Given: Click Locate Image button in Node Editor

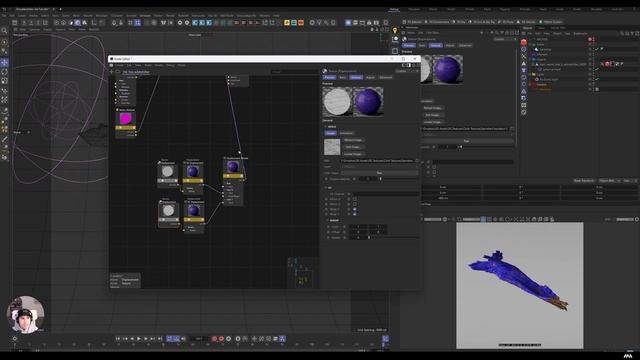Looking at the screenshot, I should tap(353, 154).
